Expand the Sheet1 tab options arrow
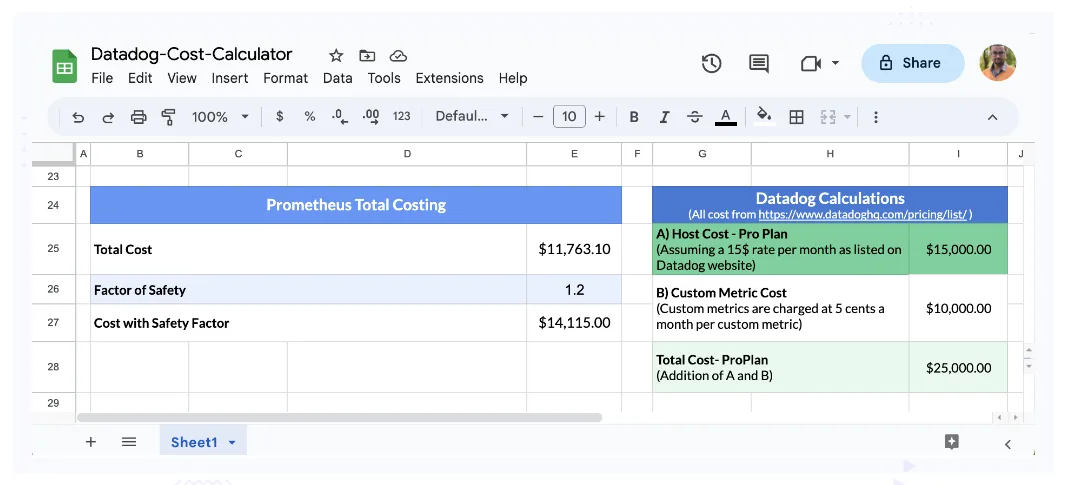Image resolution: width=1066 pixels, height=485 pixels. pyautogui.click(x=232, y=443)
